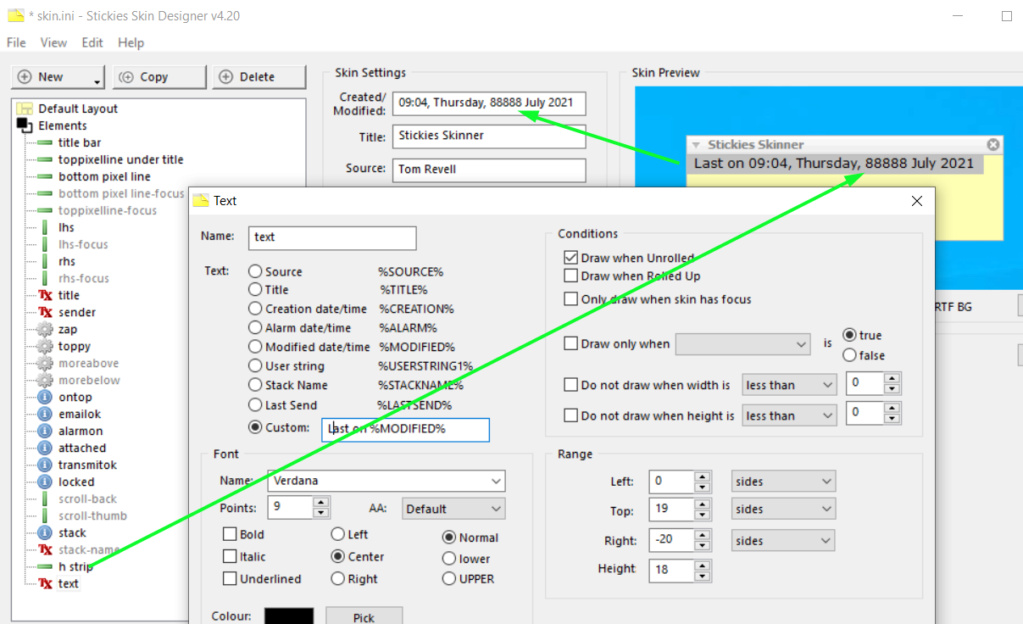Image resolution: width=1023 pixels, height=624 pixels.
Task: Click the Elements node icon
Action: (x=25, y=125)
